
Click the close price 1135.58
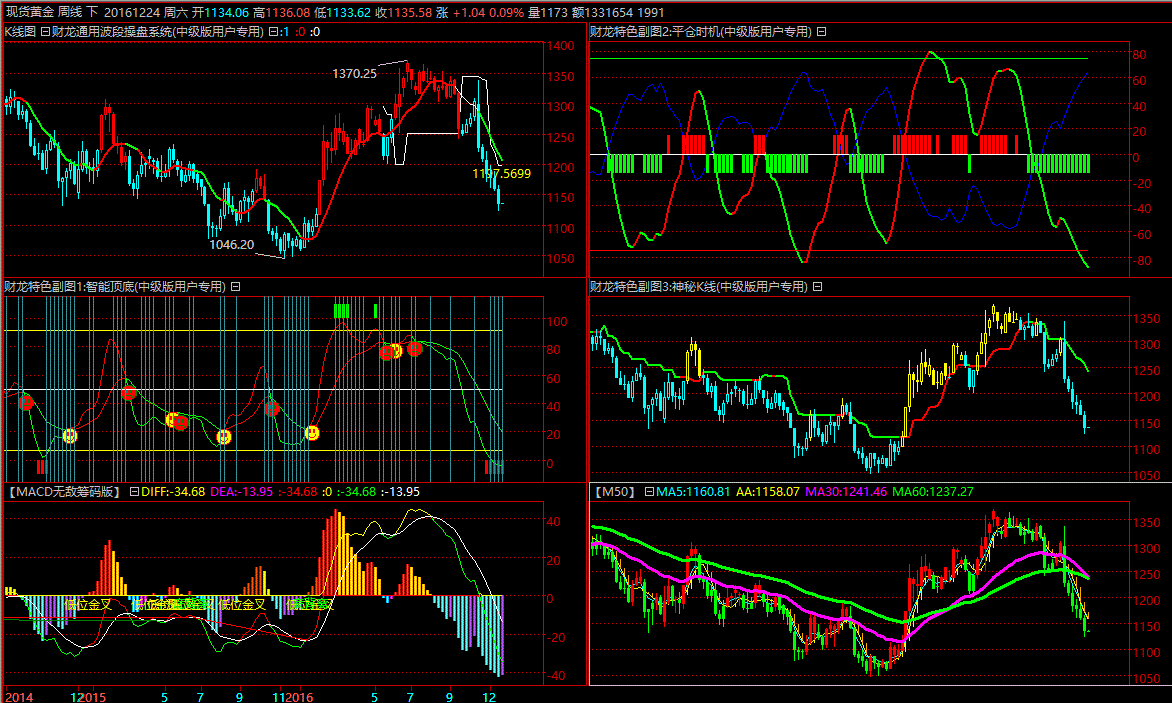click(x=410, y=12)
